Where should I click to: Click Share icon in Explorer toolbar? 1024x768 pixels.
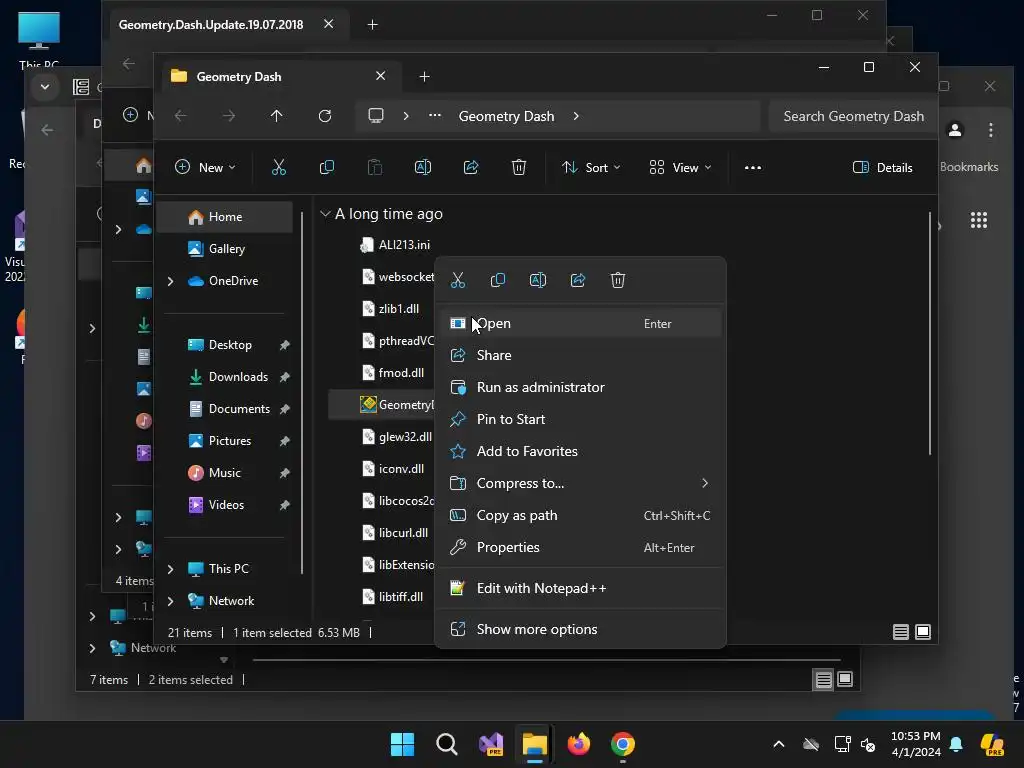(471, 167)
